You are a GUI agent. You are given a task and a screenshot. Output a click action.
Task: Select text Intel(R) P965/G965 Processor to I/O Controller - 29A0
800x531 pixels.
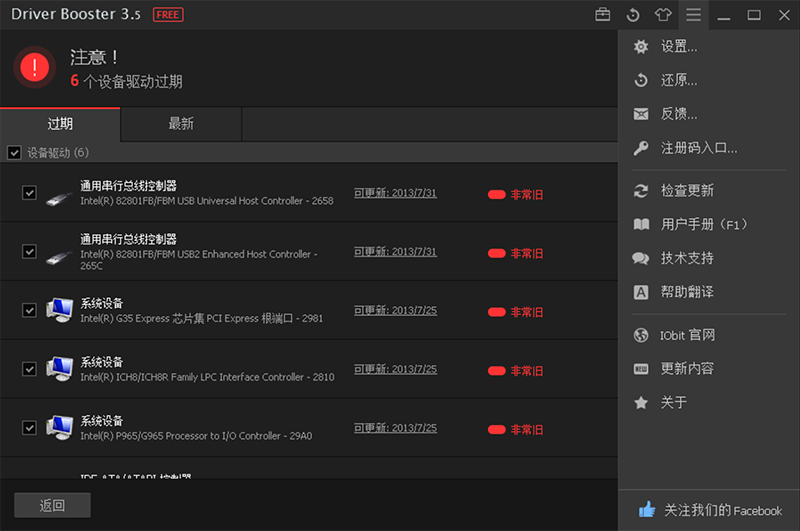(x=196, y=436)
